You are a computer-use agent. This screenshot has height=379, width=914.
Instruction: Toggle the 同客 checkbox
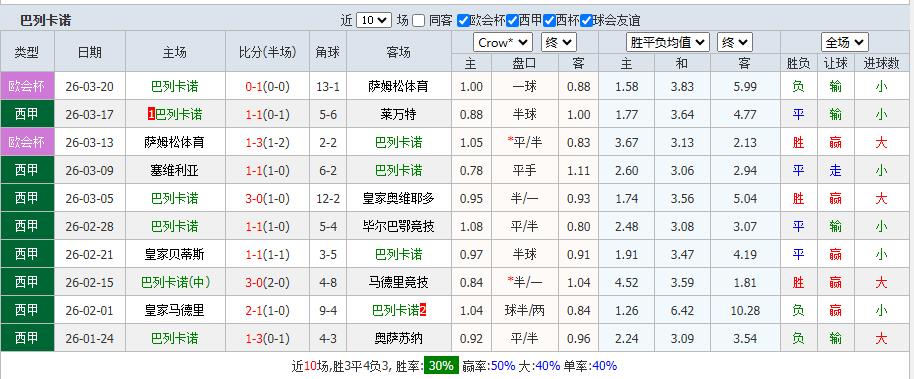click(419, 20)
